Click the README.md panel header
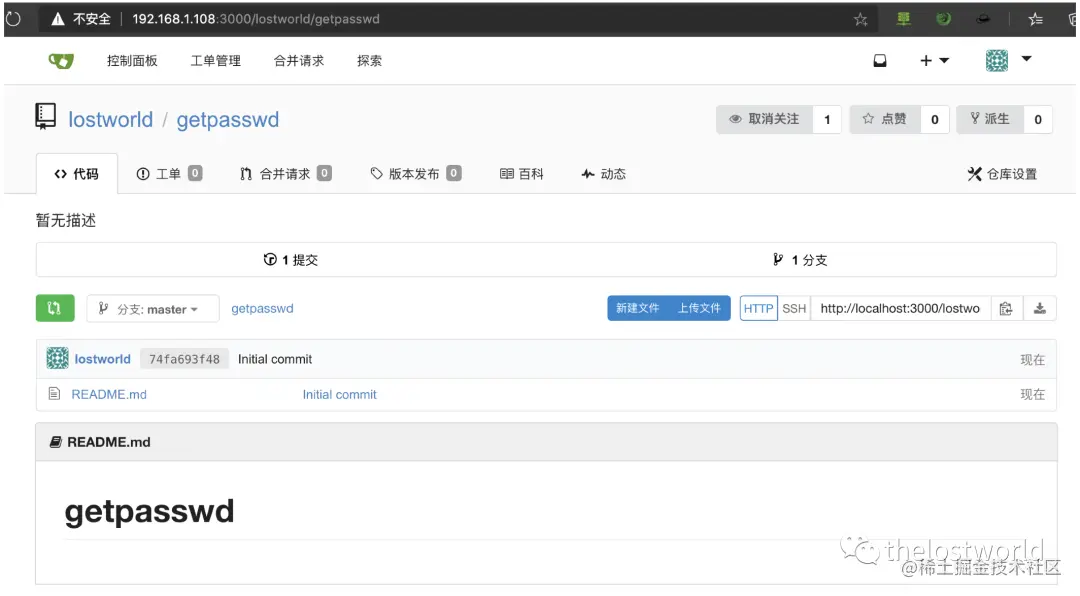The image size is (1080, 596). [x=546, y=442]
